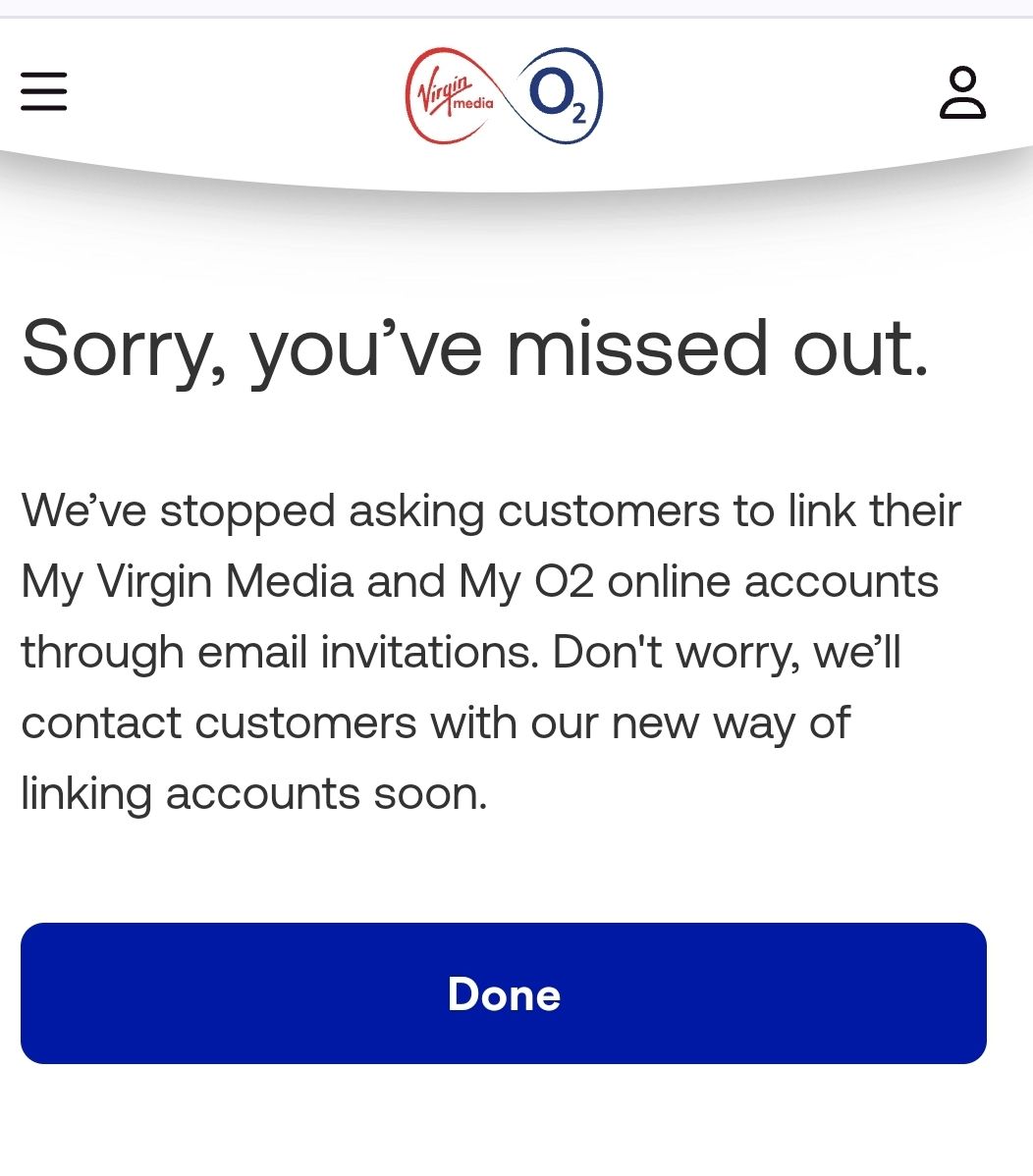Image resolution: width=1033 pixels, height=1176 pixels.
Task: Open account settings via the person icon
Action: click(x=962, y=95)
